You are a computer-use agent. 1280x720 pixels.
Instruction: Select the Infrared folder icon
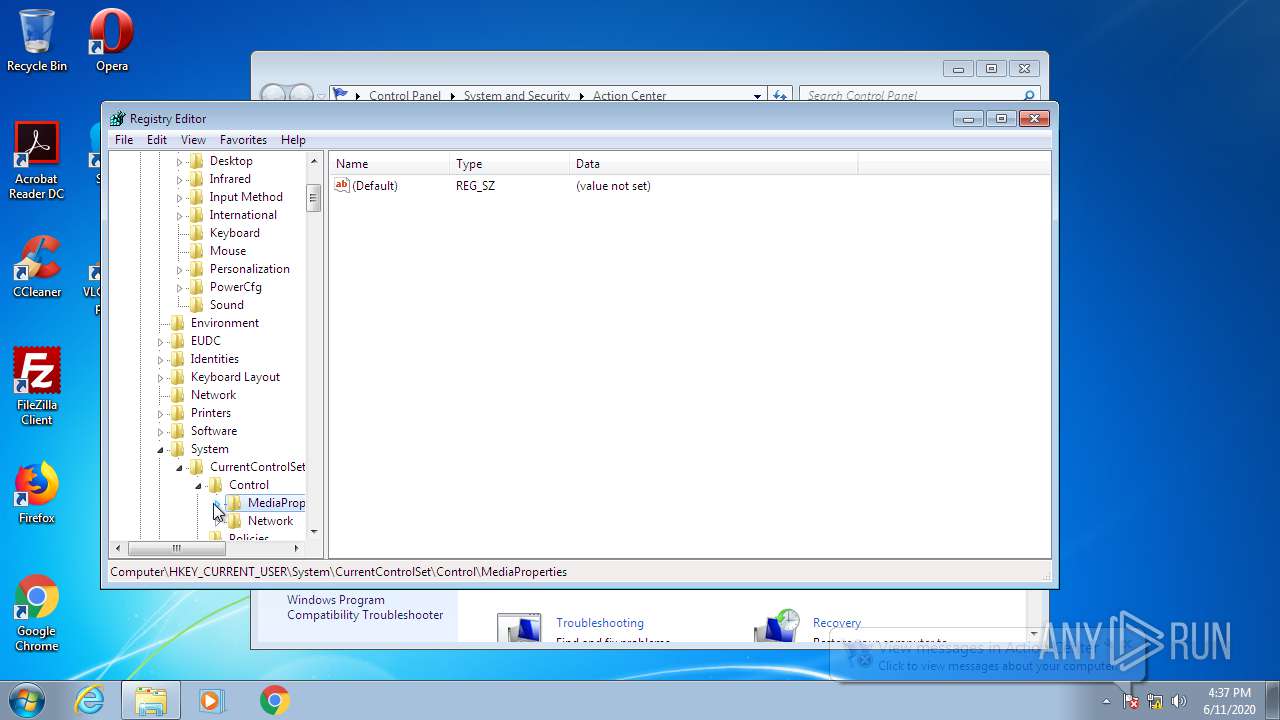pos(196,179)
